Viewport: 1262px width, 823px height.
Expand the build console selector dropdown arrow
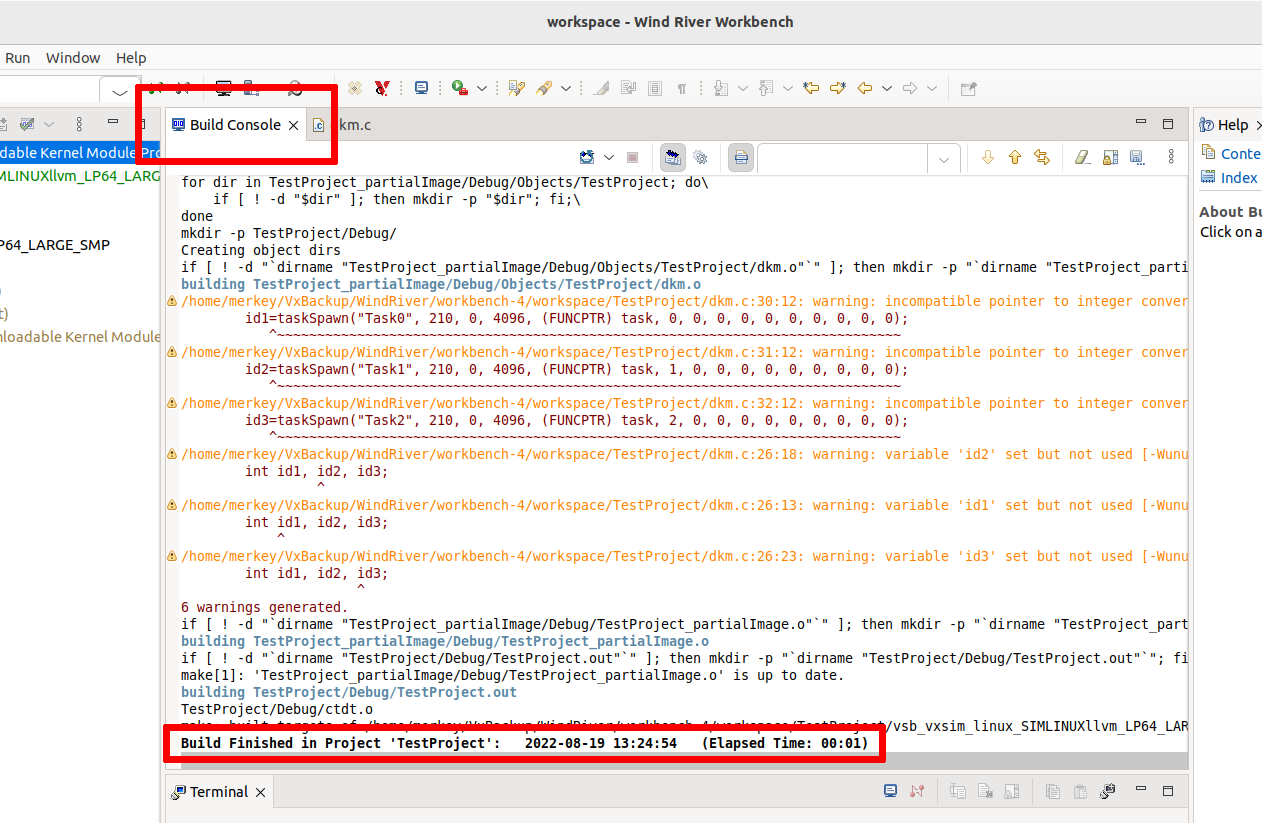point(609,157)
